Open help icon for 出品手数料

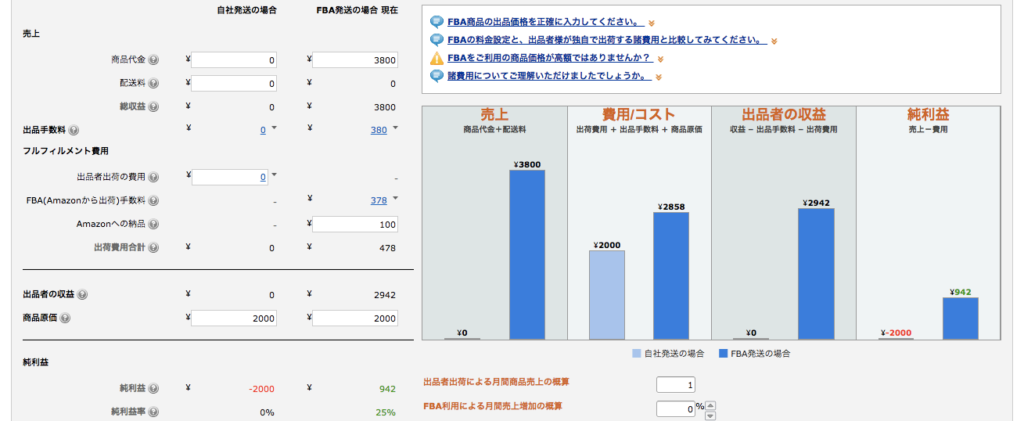[x=74, y=130]
